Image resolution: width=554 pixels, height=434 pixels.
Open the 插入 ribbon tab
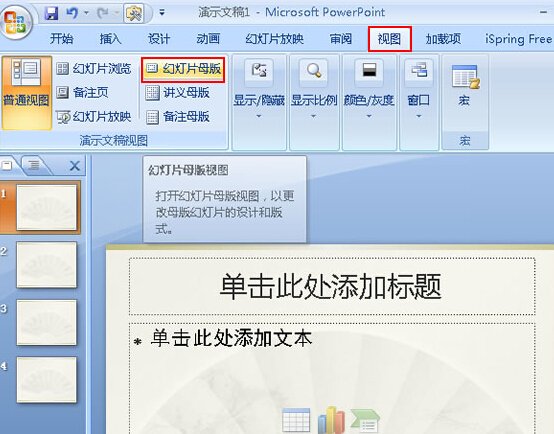coord(110,39)
